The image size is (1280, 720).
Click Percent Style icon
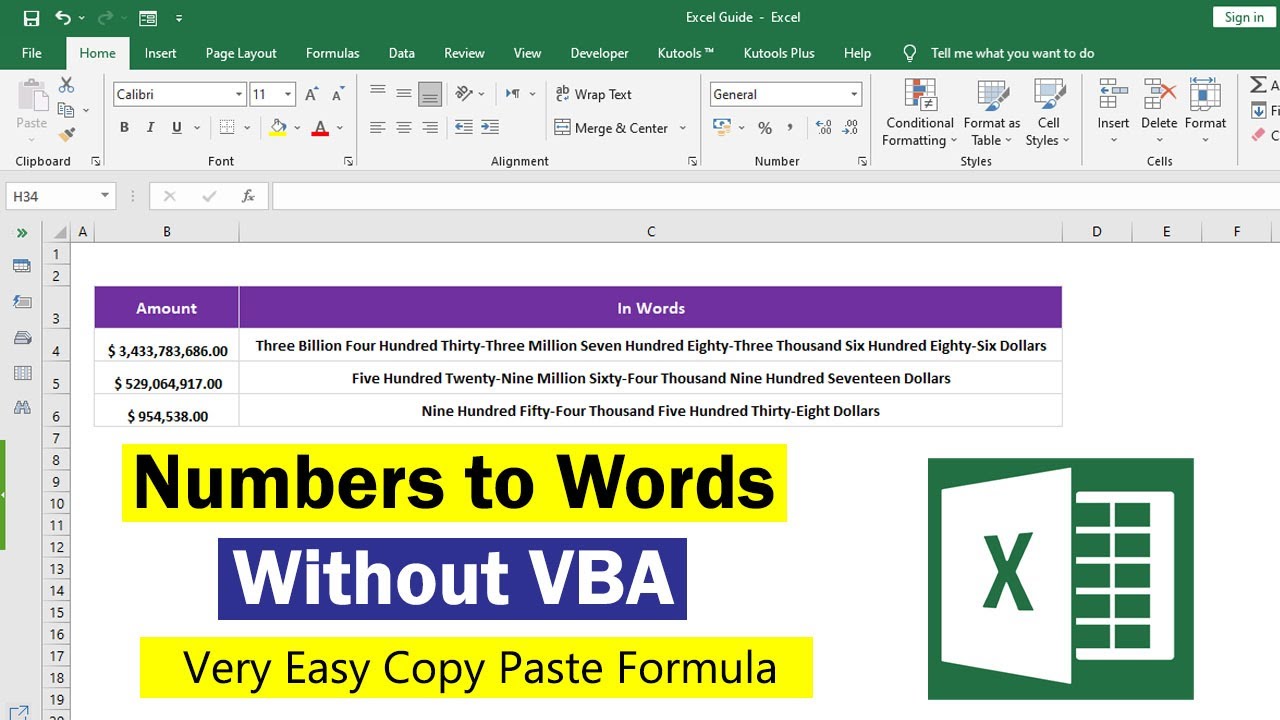click(x=765, y=128)
